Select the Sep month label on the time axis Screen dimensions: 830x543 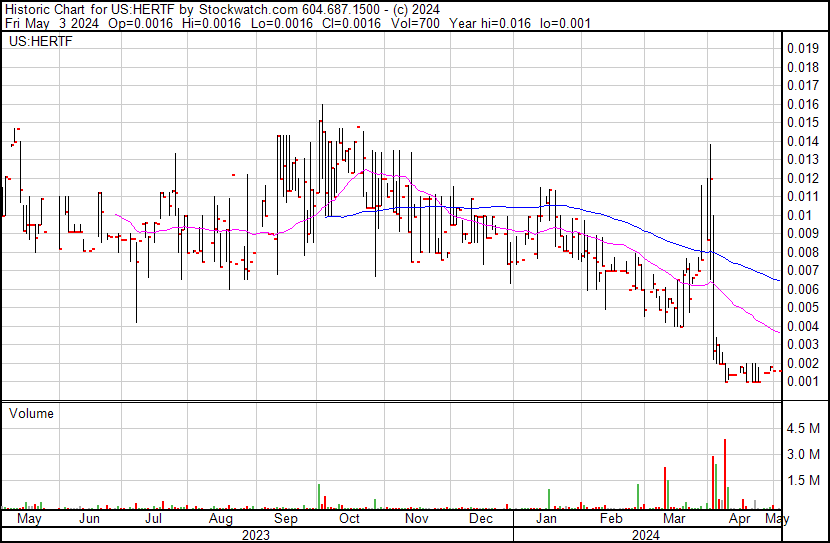[x=286, y=518]
